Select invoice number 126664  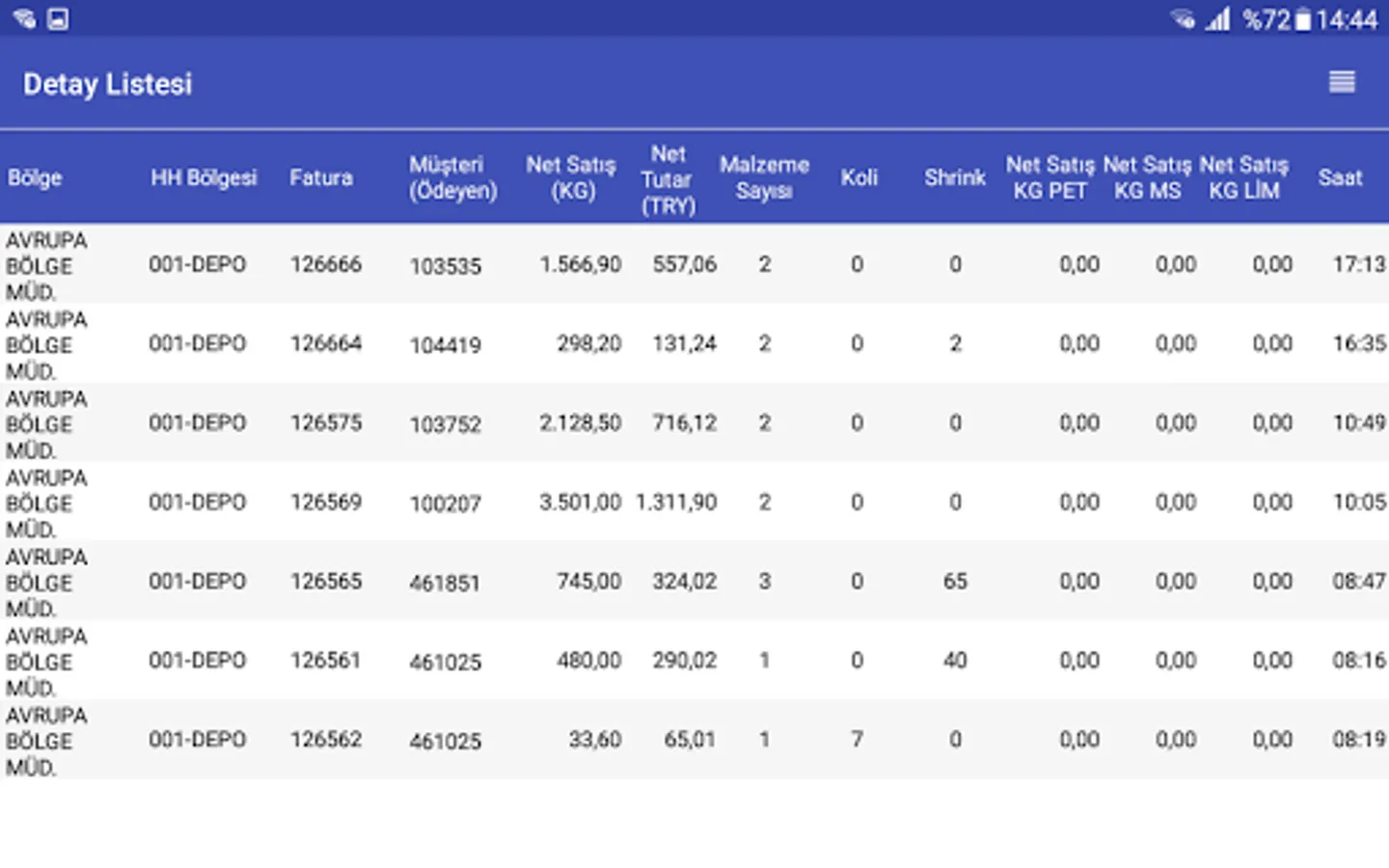[326, 343]
